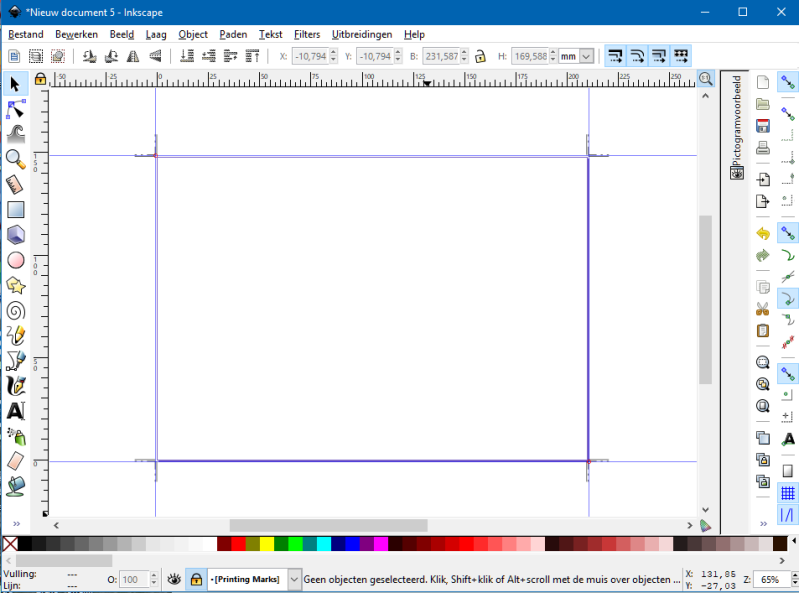
Task: Toggle lock on current layer
Action: point(196,579)
